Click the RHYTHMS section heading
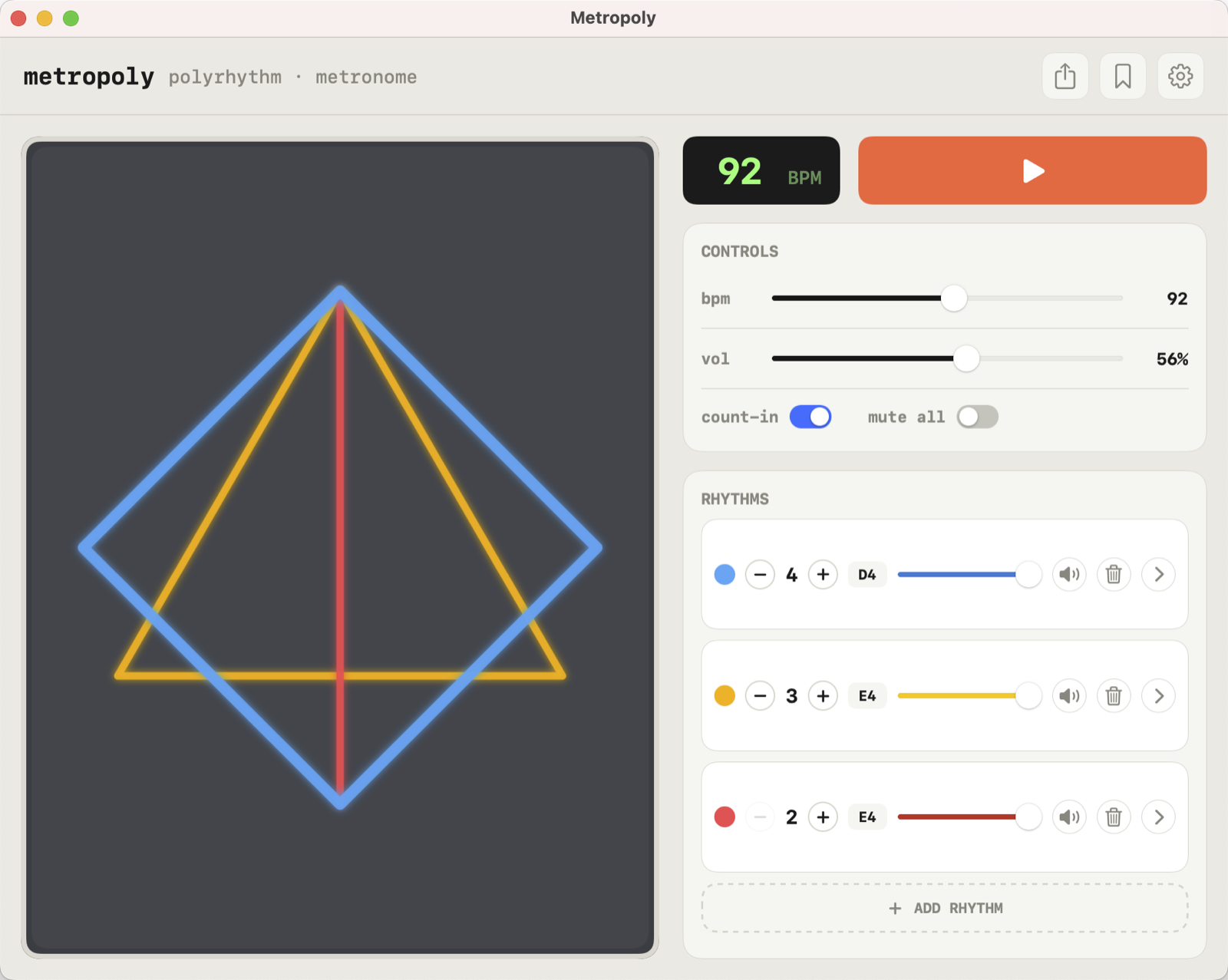Viewport: 1228px width, 980px height. point(734,499)
